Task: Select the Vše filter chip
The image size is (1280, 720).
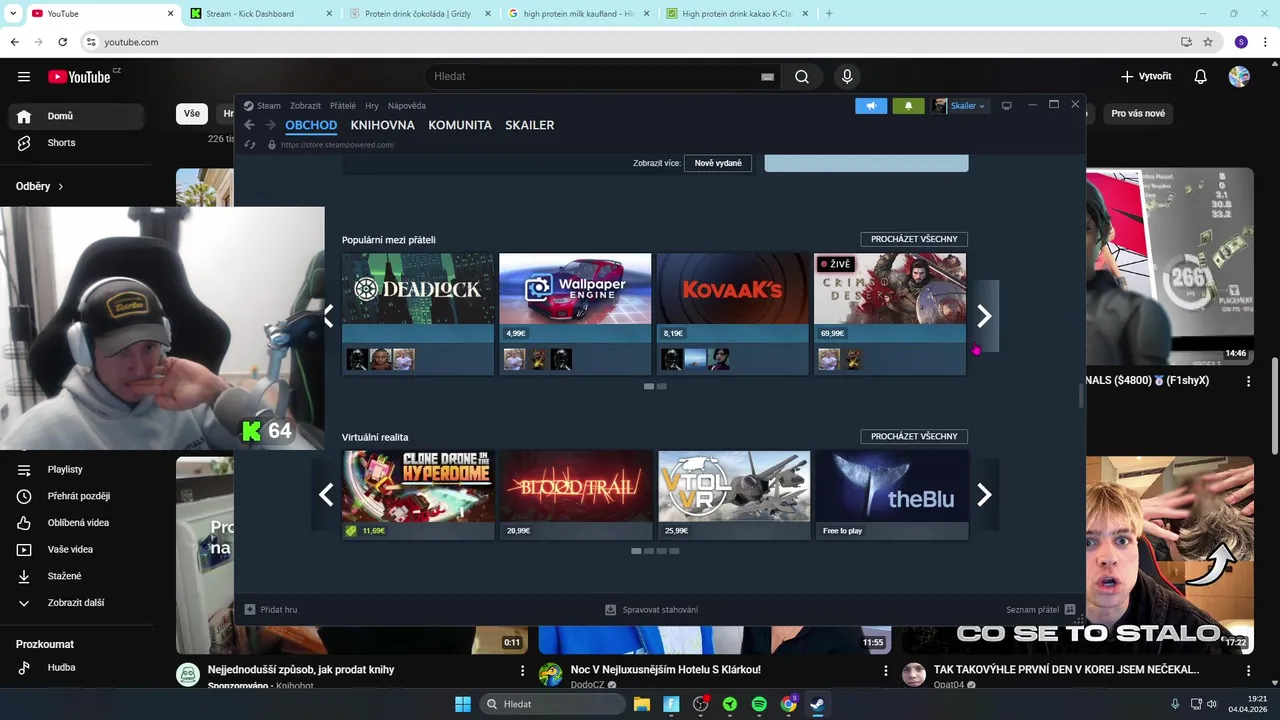Action: pos(192,114)
